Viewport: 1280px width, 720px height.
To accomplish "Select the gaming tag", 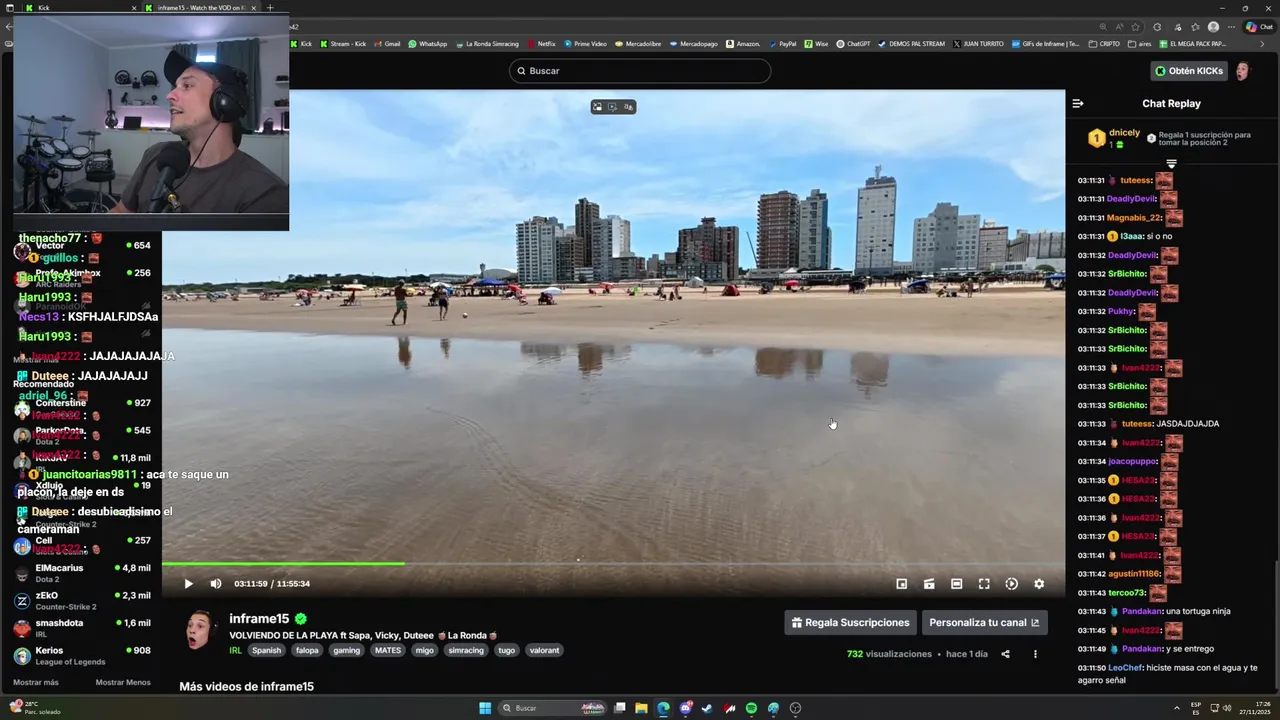I will (346, 650).
